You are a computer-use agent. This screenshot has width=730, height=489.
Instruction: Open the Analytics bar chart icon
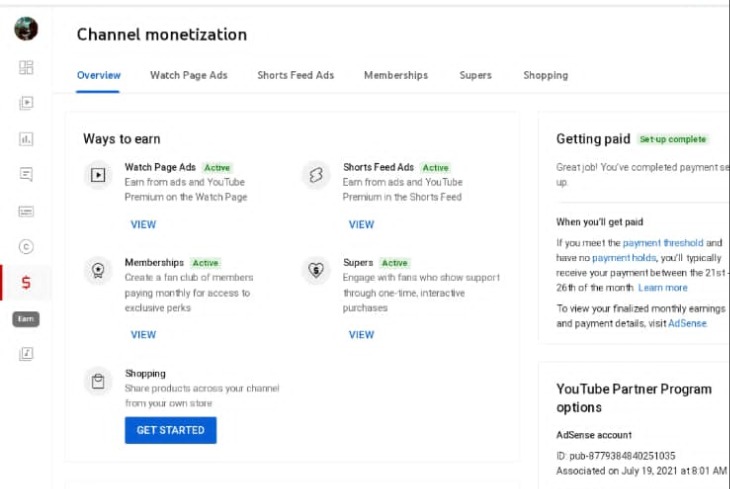click(x=26, y=139)
